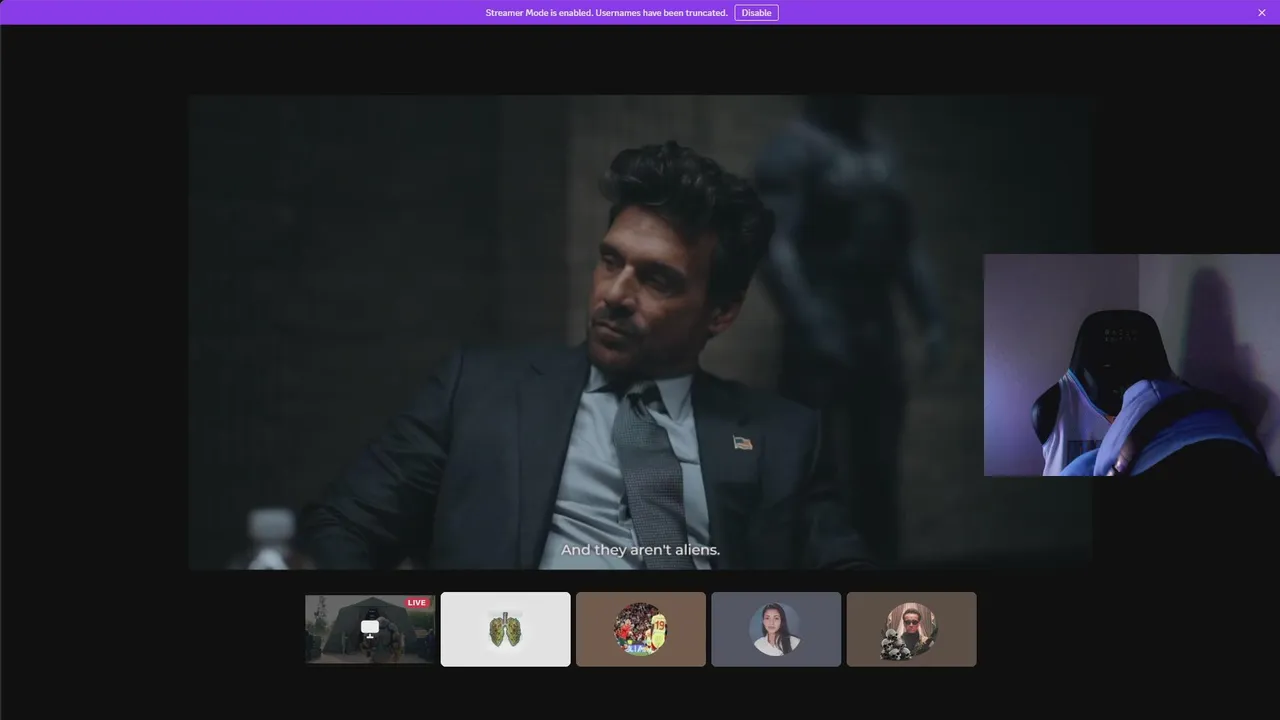
Task: Click the red LIVE badge
Action: (417, 603)
